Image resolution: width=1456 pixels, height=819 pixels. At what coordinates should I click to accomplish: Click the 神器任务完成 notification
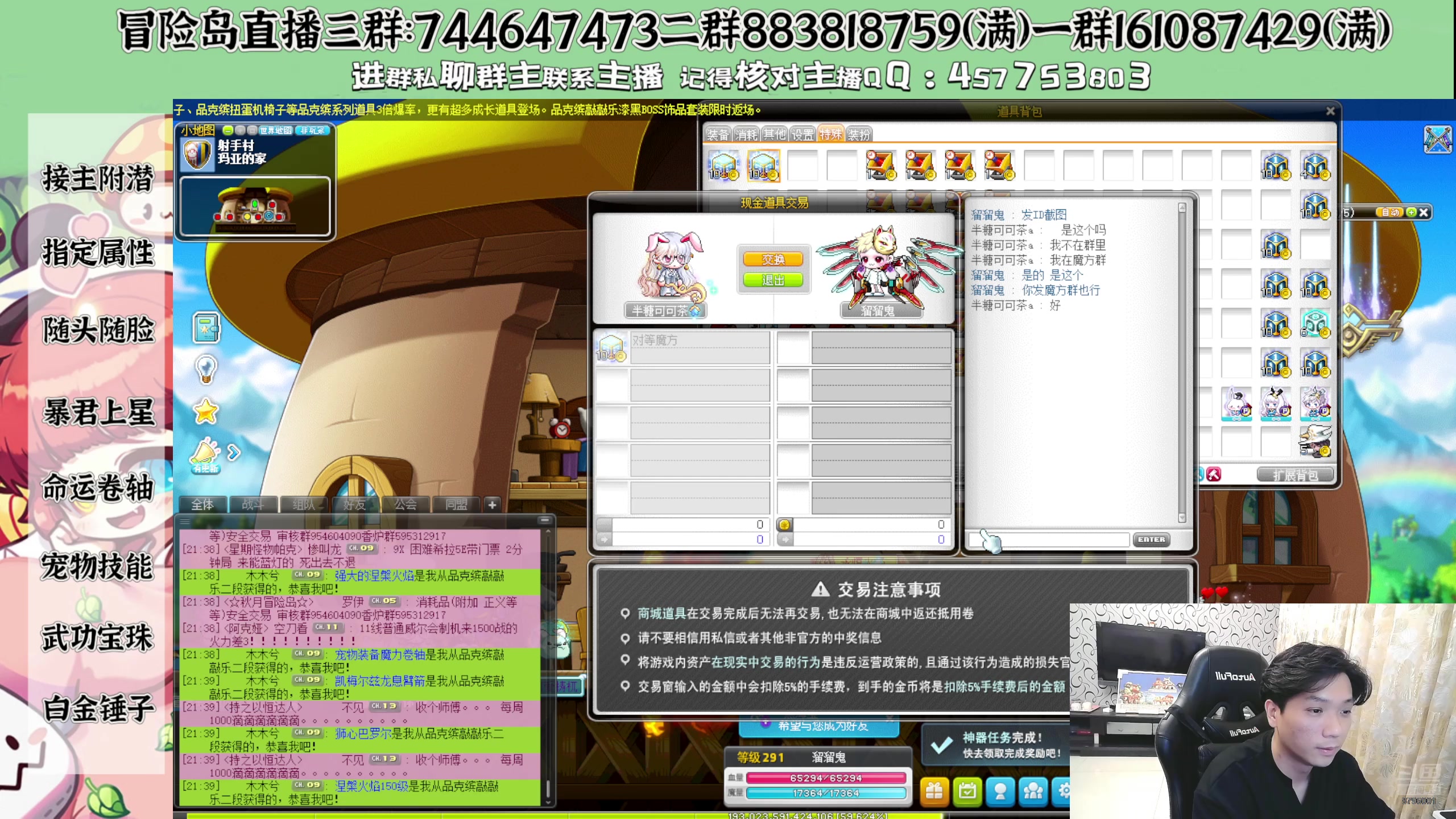pyautogui.click(x=995, y=745)
